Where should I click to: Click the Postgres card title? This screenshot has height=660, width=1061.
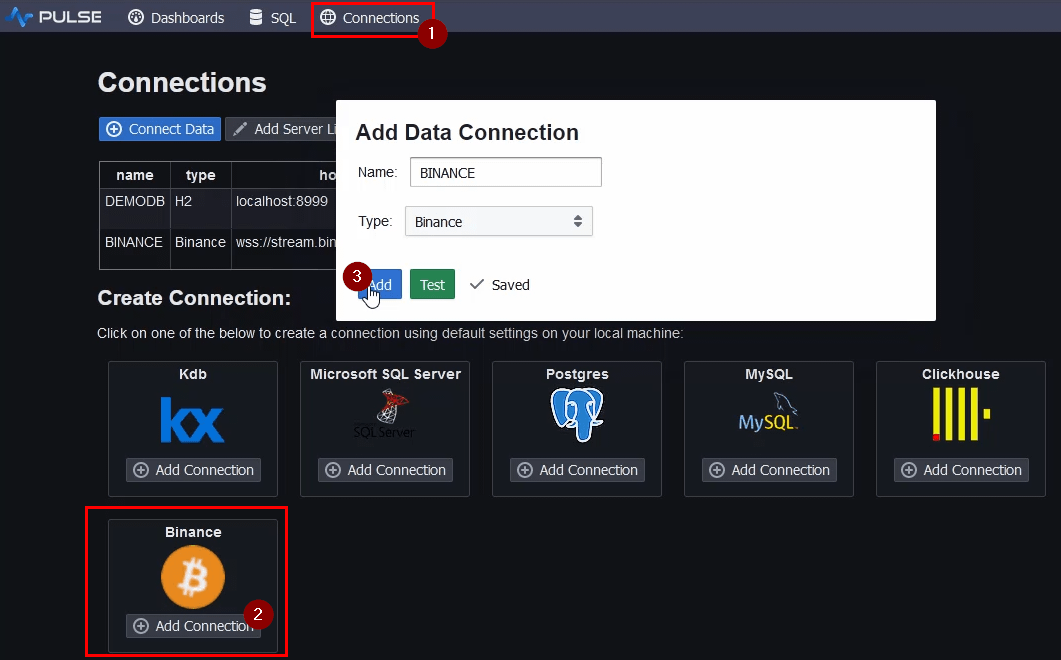click(577, 374)
